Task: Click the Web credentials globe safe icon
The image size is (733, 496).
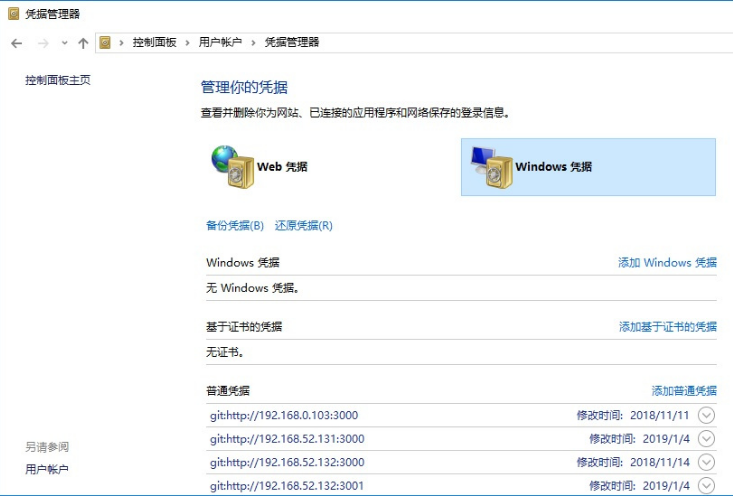Action: click(x=232, y=167)
